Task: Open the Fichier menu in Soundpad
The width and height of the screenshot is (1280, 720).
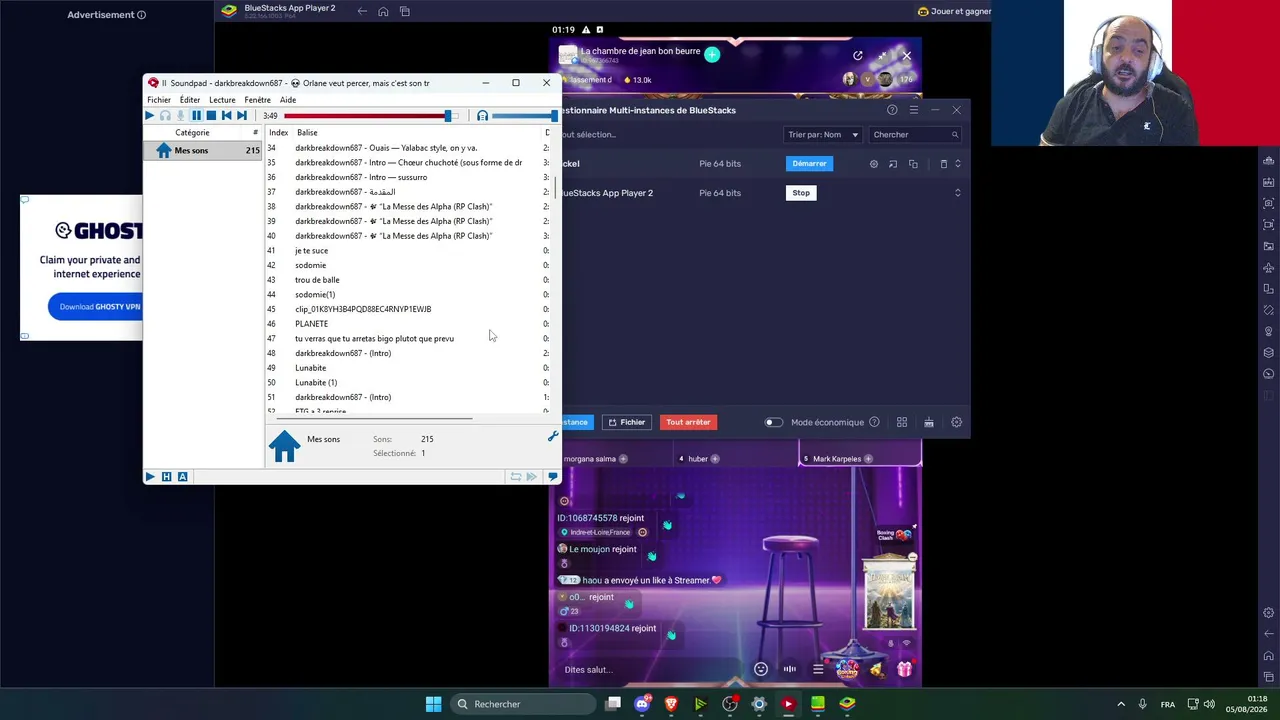Action: pyautogui.click(x=159, y=100)
